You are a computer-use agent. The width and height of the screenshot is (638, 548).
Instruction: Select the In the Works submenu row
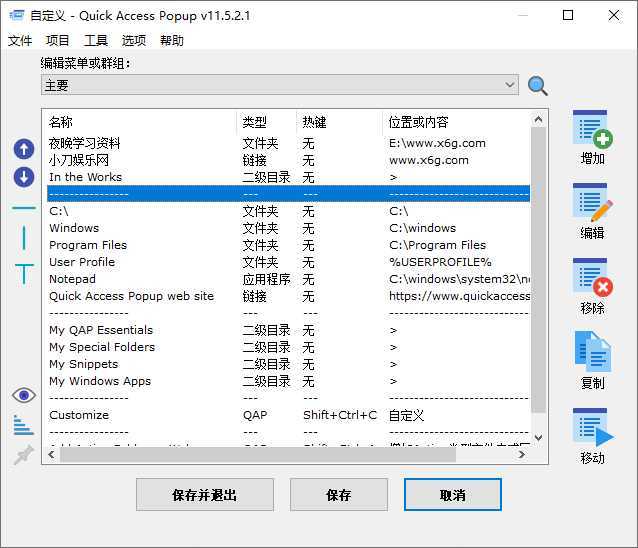85,177
